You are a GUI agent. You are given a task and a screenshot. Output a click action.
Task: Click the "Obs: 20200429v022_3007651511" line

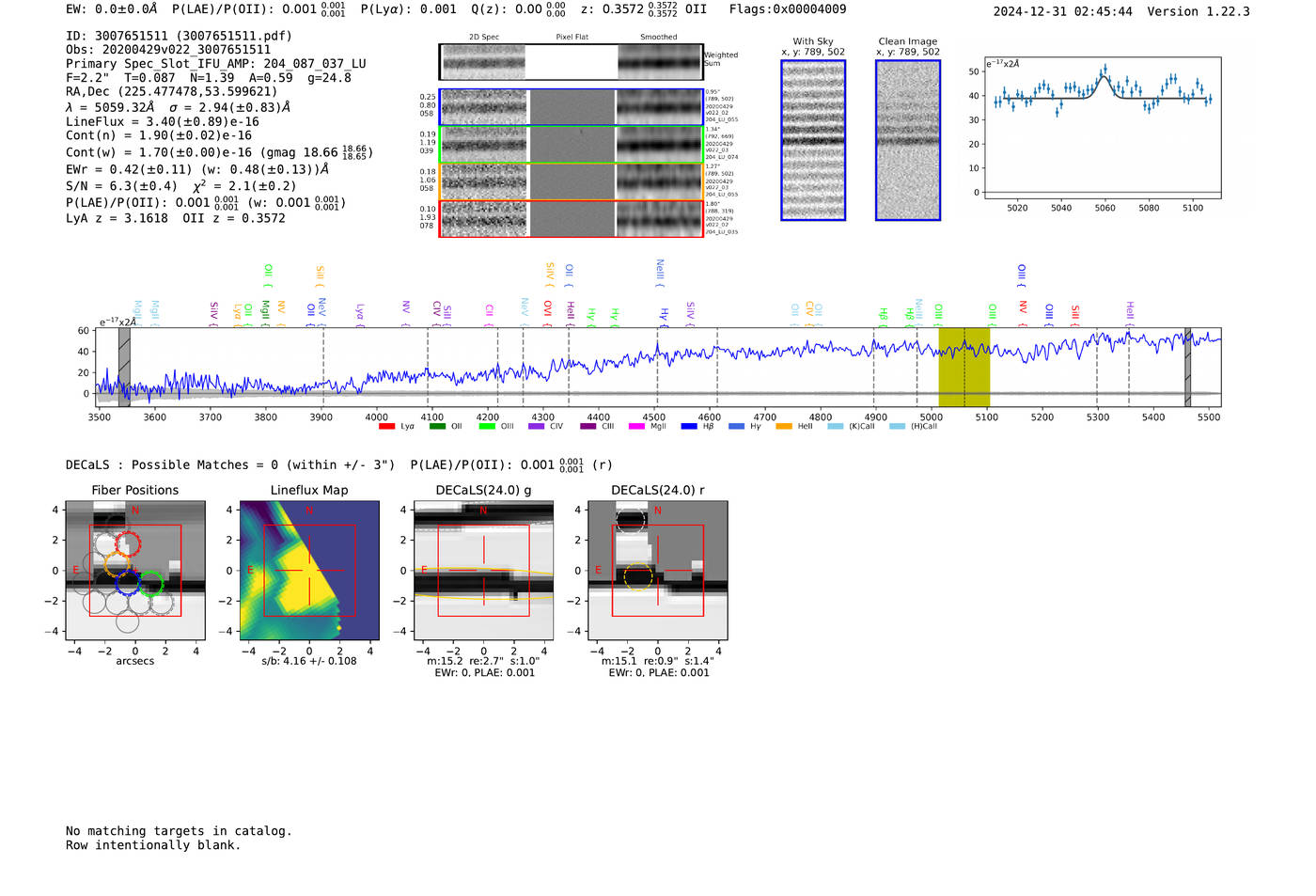pyautogui.click(x=168, y=50)
